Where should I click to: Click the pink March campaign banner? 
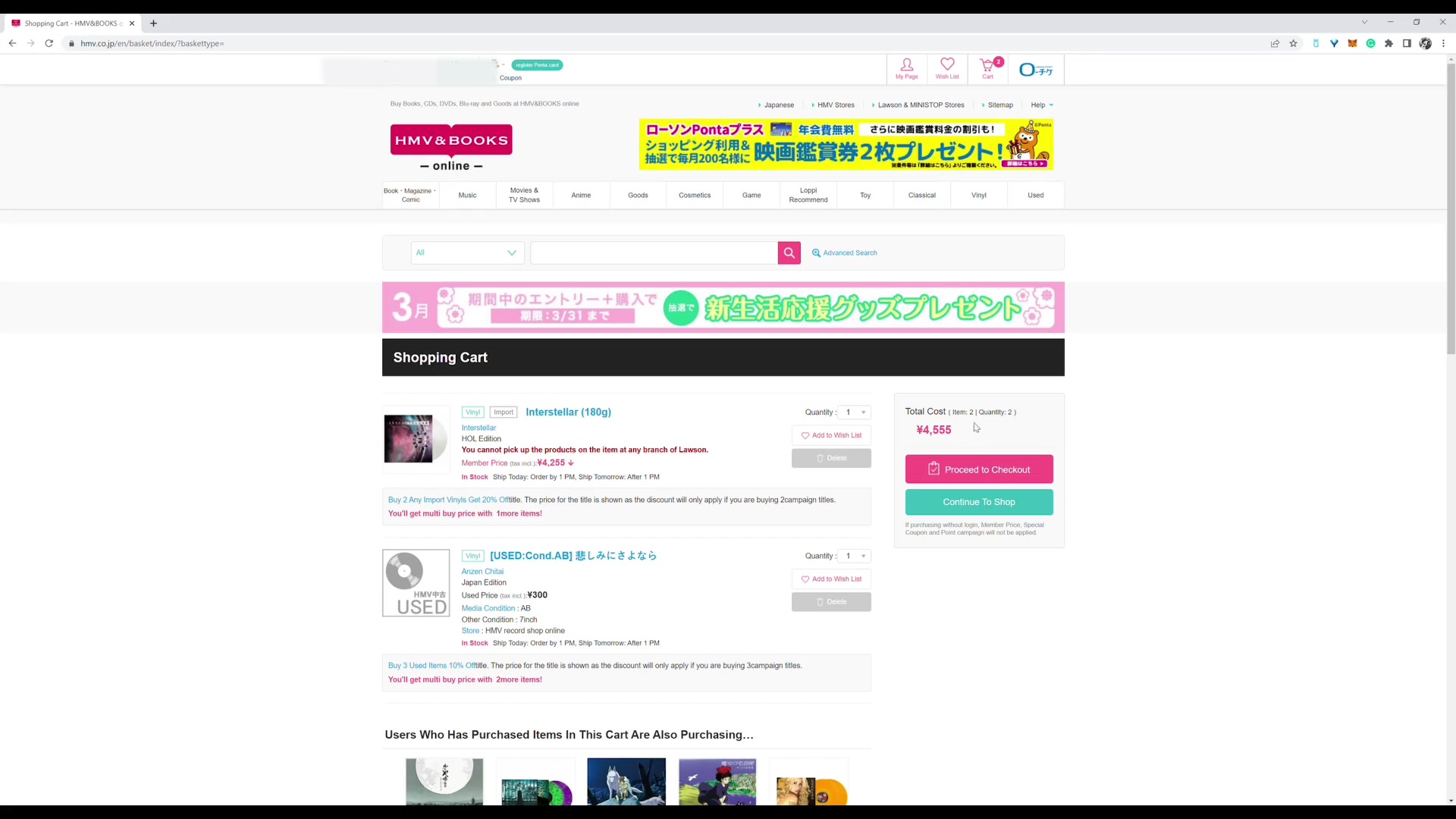point(723,308)
